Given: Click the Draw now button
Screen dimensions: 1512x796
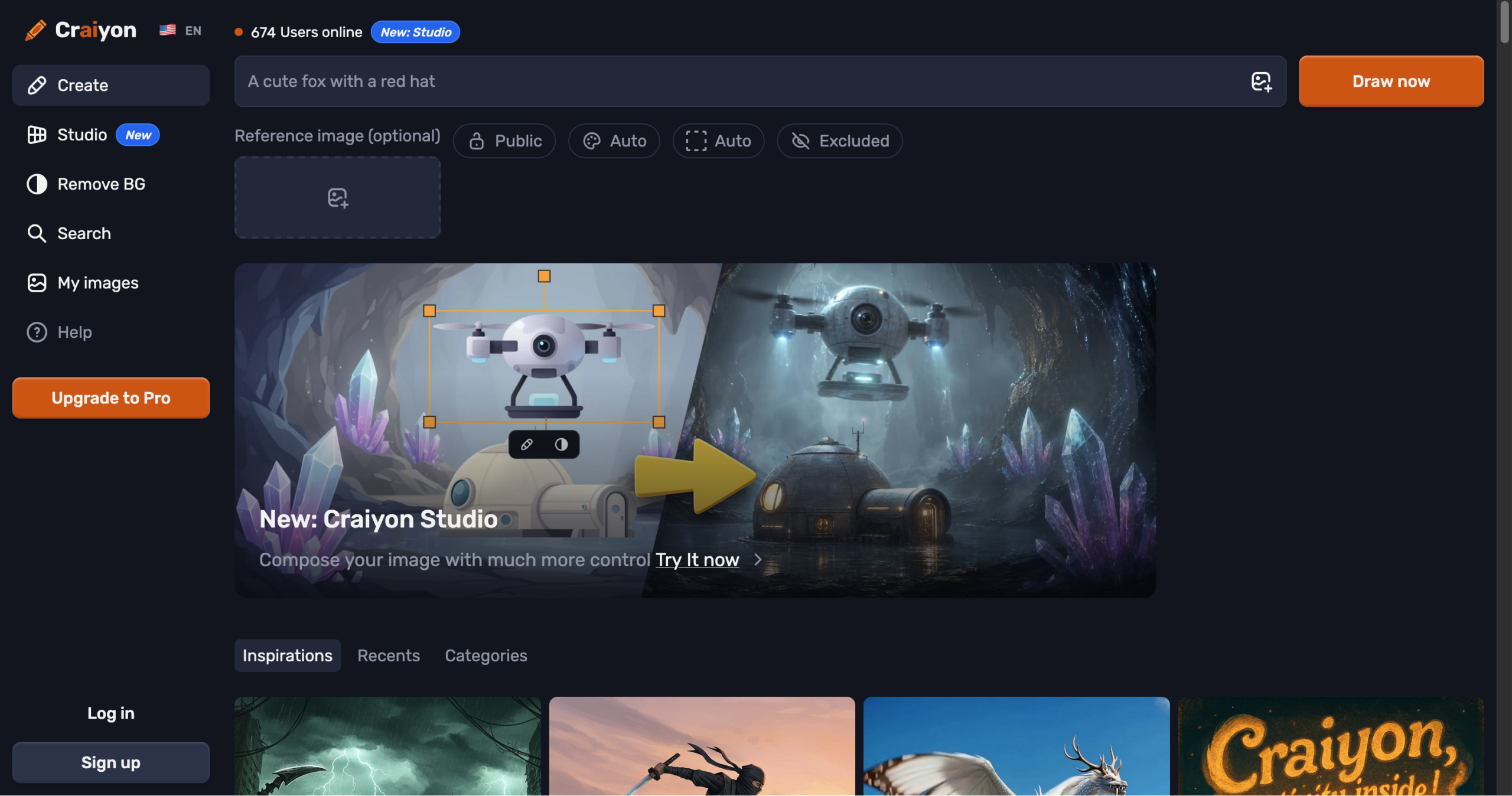Looking at the screenshot, I should point(1391,81).
